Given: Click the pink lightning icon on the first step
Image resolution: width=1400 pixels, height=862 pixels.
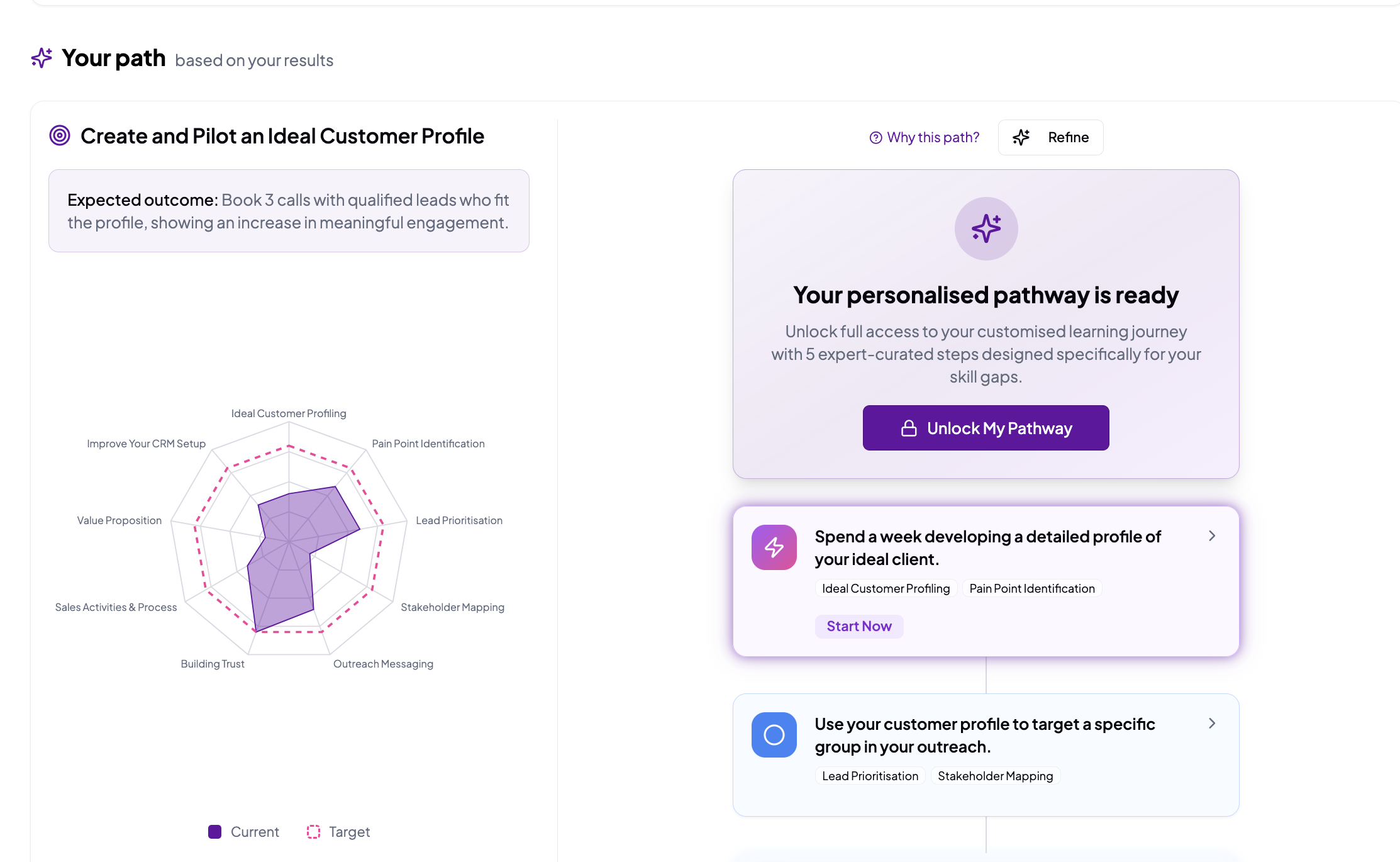Looking at the screenshot, I should (774, 547).
